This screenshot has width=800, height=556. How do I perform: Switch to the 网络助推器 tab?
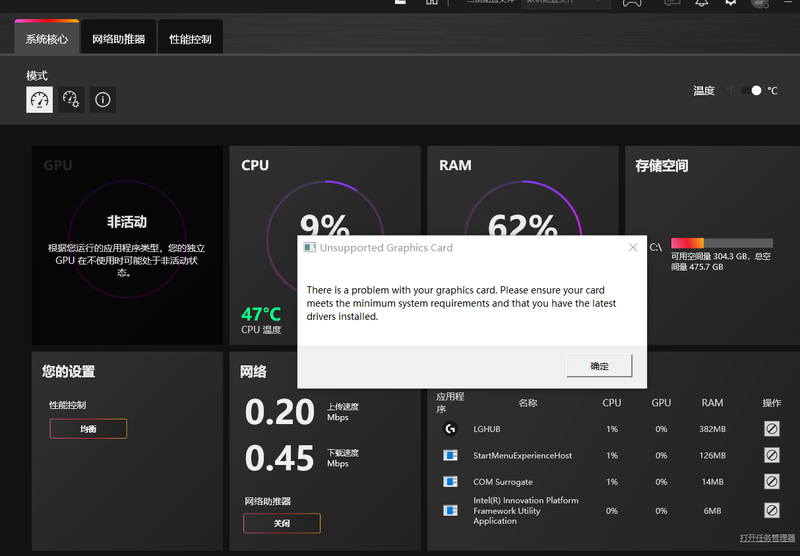[x=118, y=39]
